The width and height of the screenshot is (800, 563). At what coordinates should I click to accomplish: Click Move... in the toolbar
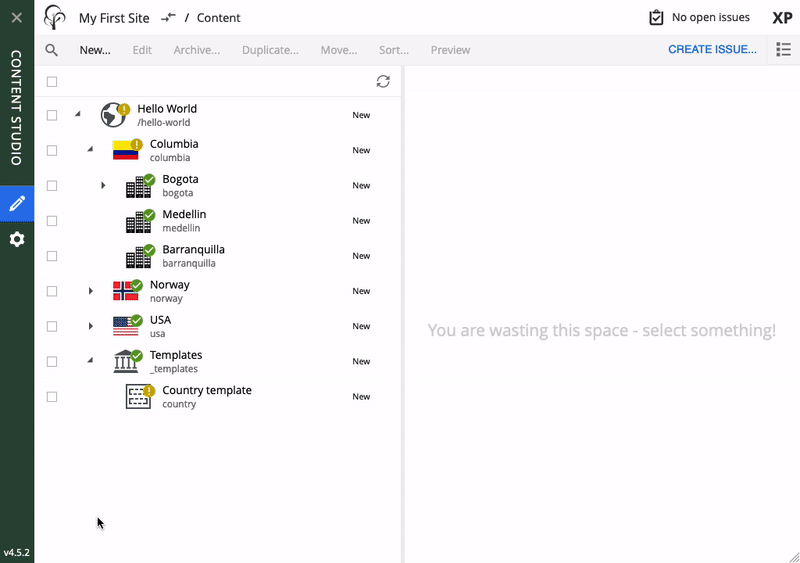339,50
